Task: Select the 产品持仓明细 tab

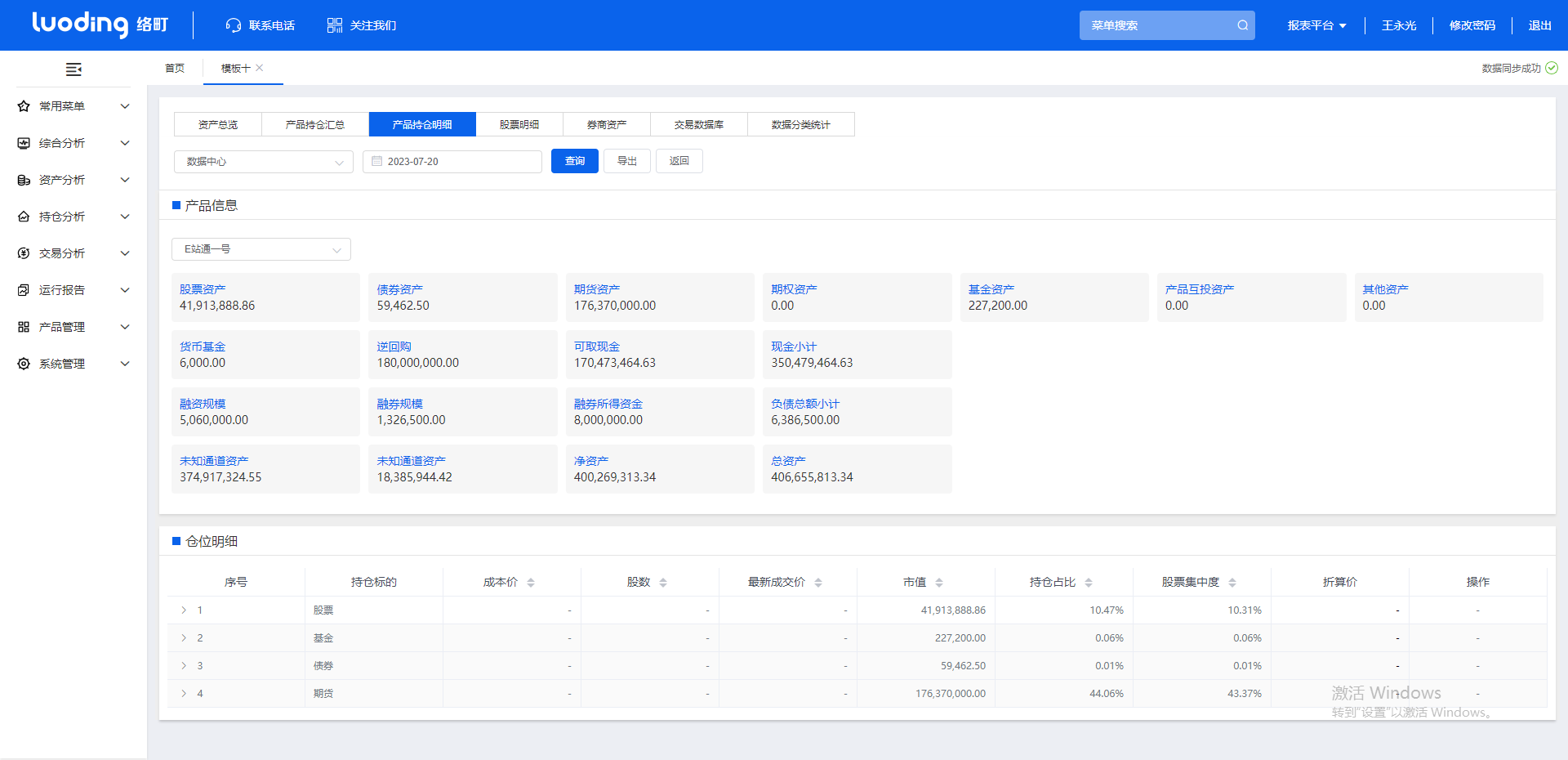Action: click(x=422, y=124)
